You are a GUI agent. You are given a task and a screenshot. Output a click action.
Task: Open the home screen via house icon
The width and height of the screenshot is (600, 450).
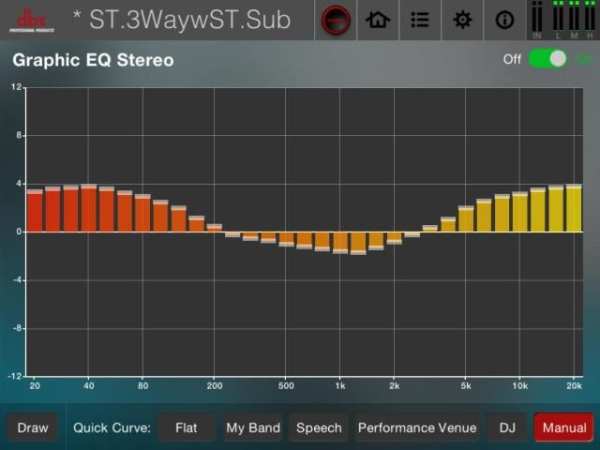378,20
